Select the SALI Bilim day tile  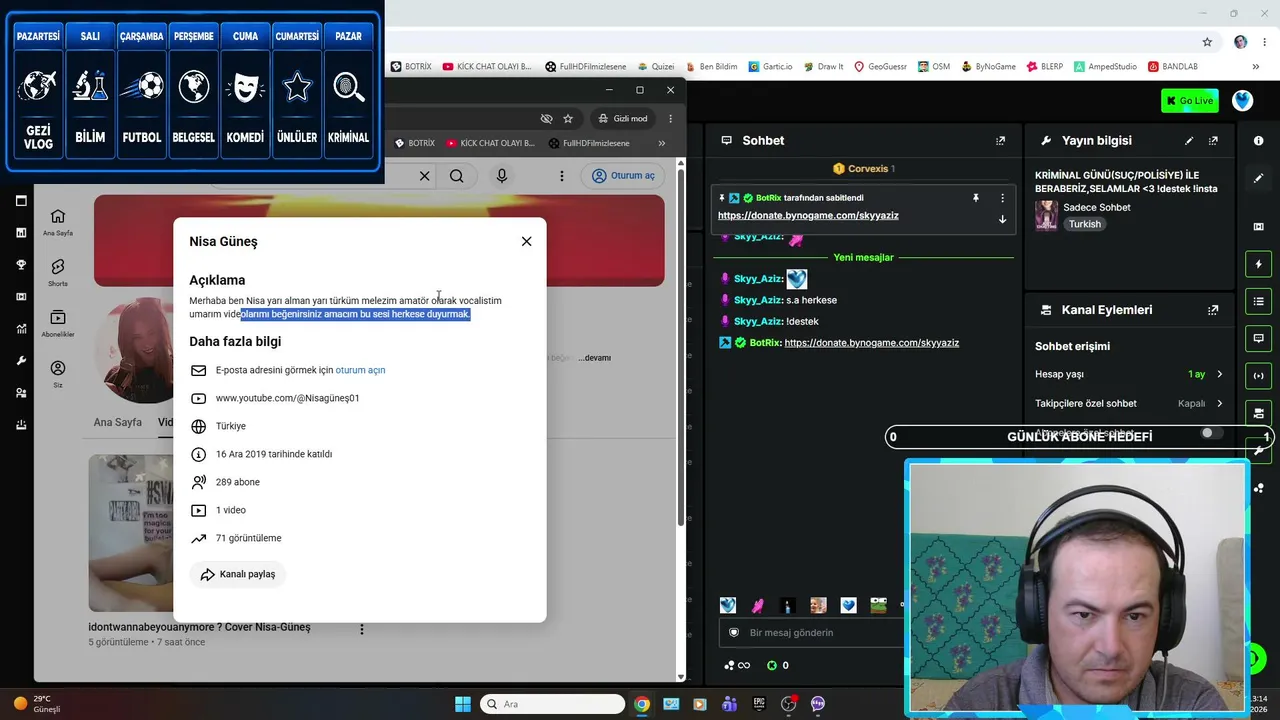90,91
